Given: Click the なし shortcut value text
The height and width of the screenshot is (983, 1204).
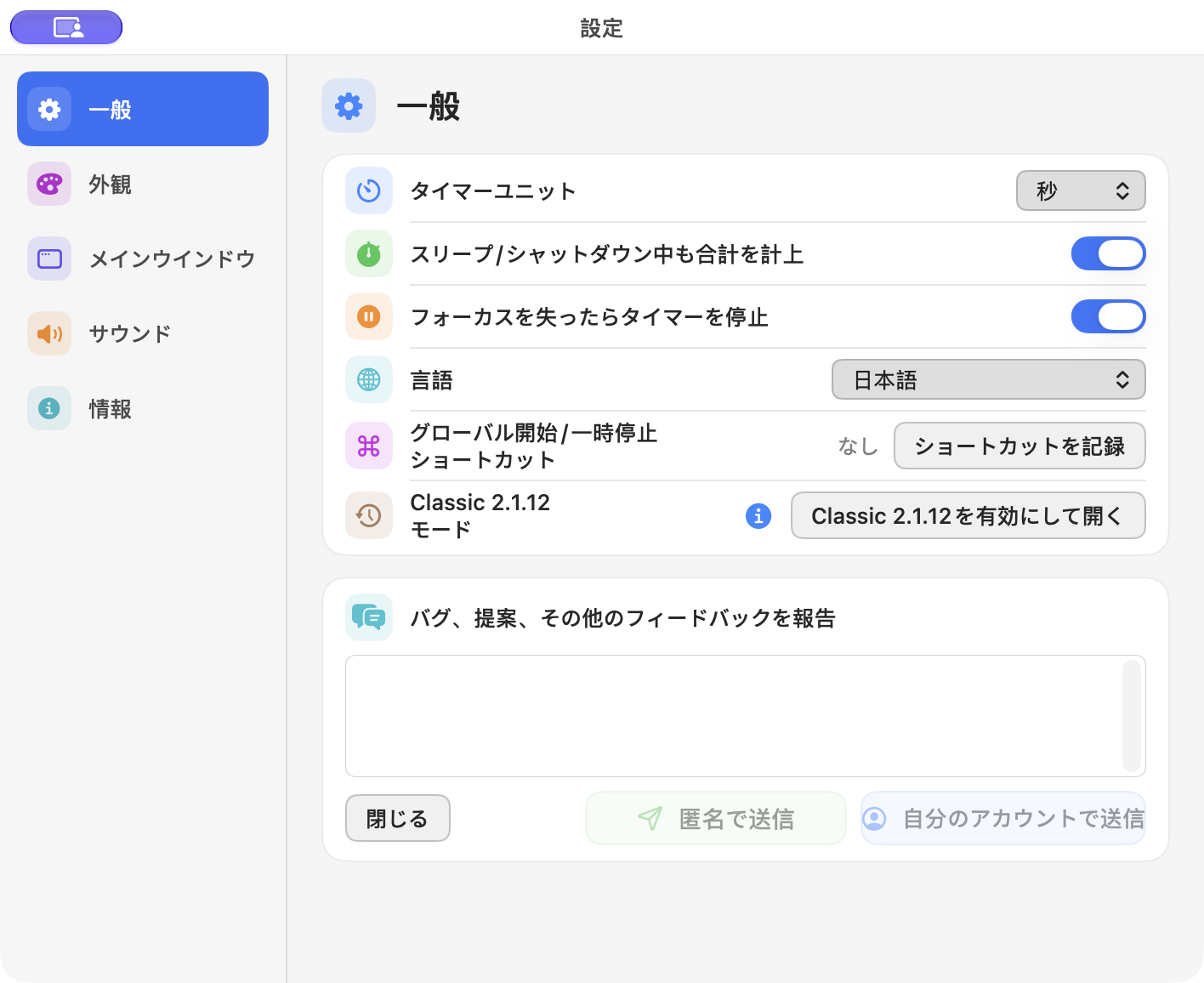Looking at the screenshot, I should pos(858,446).
